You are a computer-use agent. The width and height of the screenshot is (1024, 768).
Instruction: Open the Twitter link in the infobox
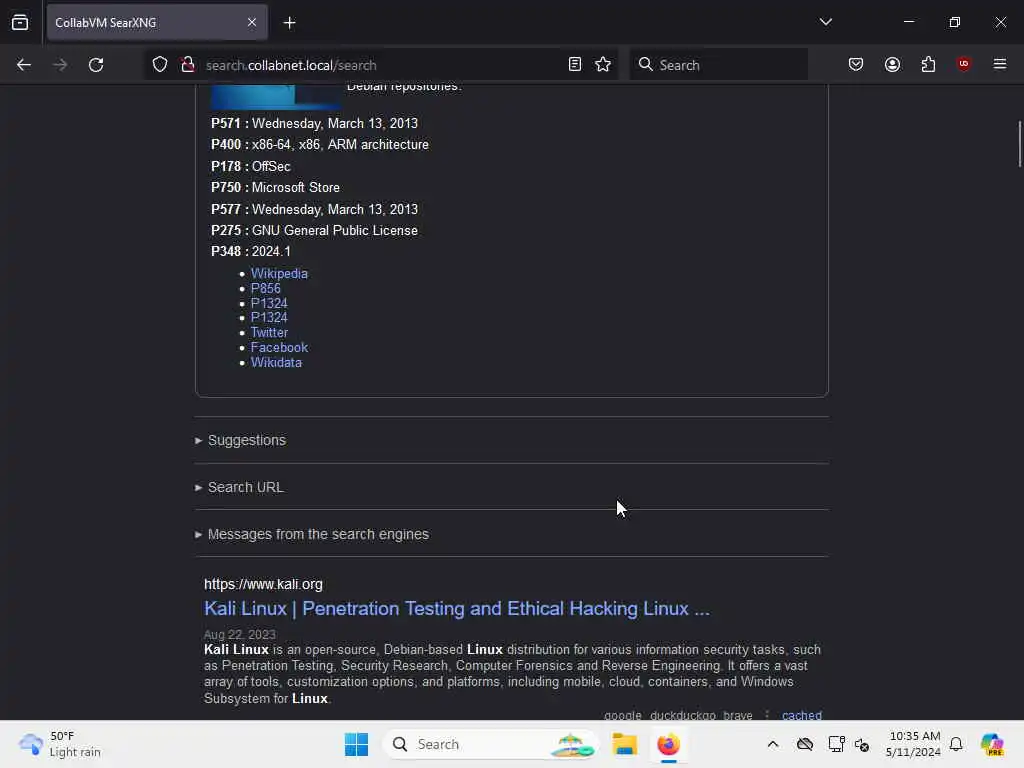point(269,332)
